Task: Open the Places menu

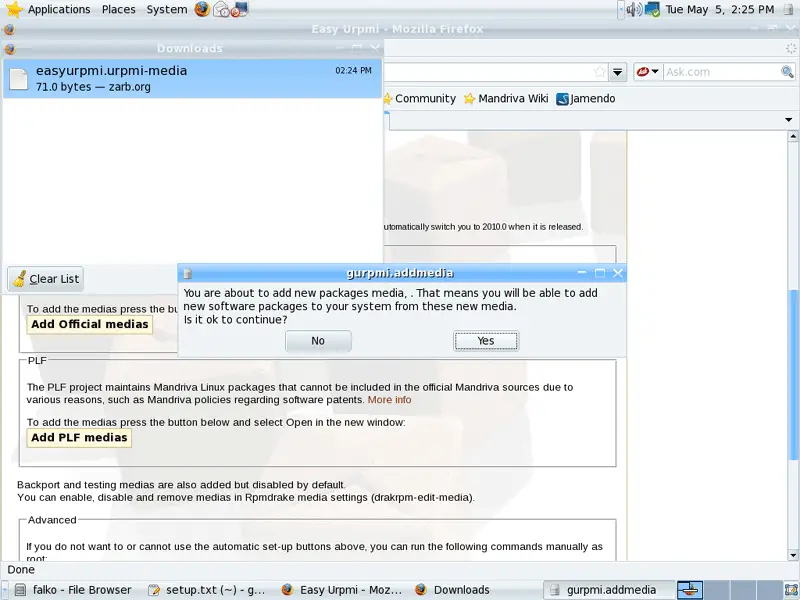Action: [118, 9]
